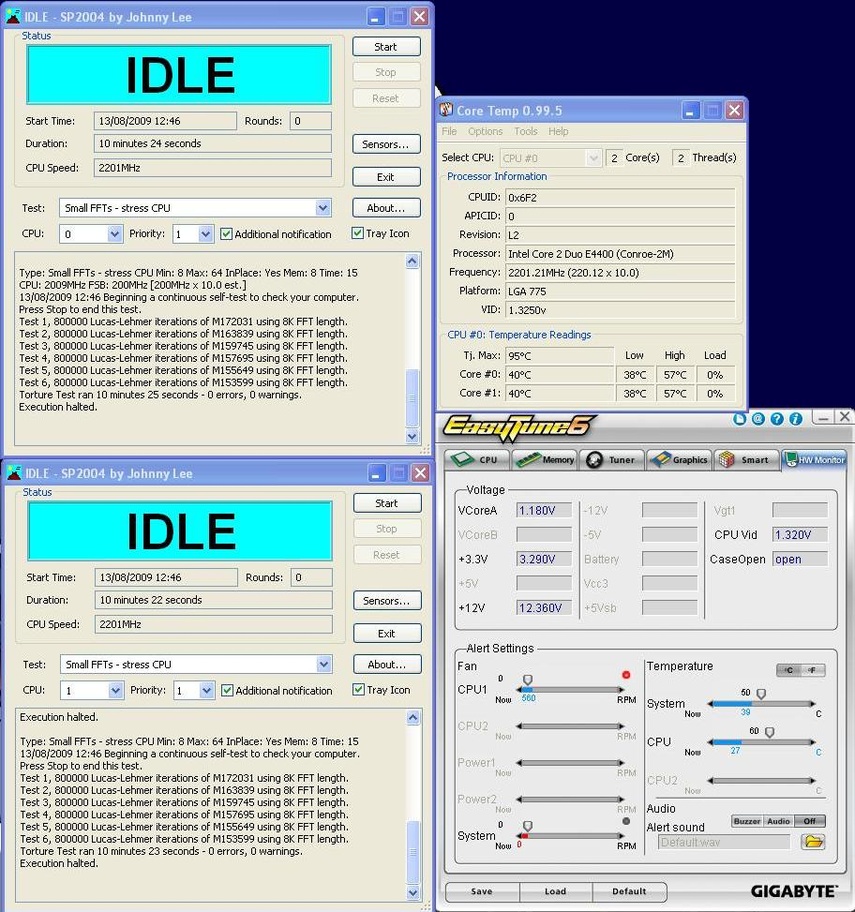Click the Core Temp title bar app icon
This screenshot has width=855, height=912.
pyautogui.click(x=446, y=110)
